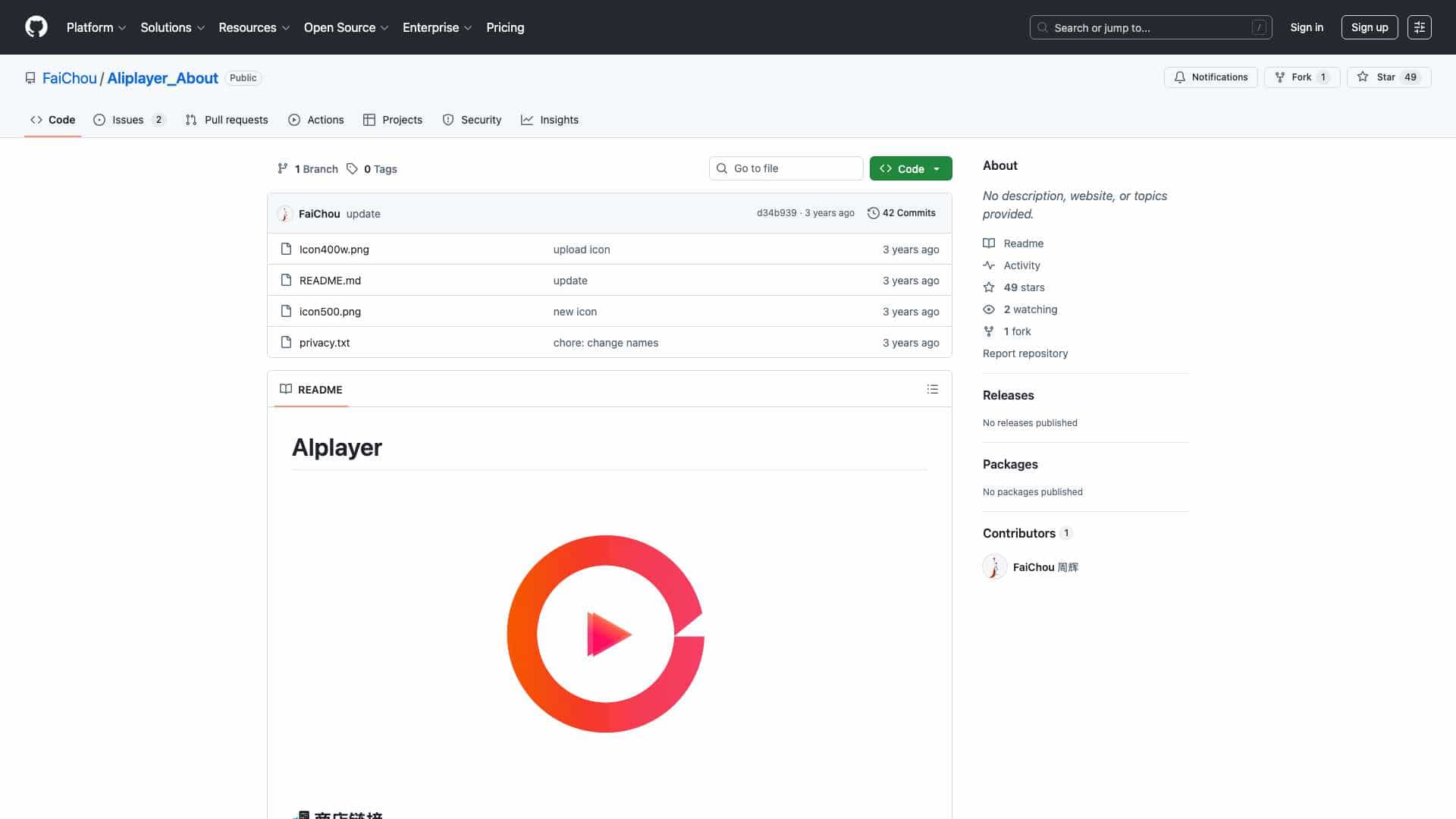Screen dimensions: 1456x819
Task: Click the GitHub Octocat logo
Action: 36,27
